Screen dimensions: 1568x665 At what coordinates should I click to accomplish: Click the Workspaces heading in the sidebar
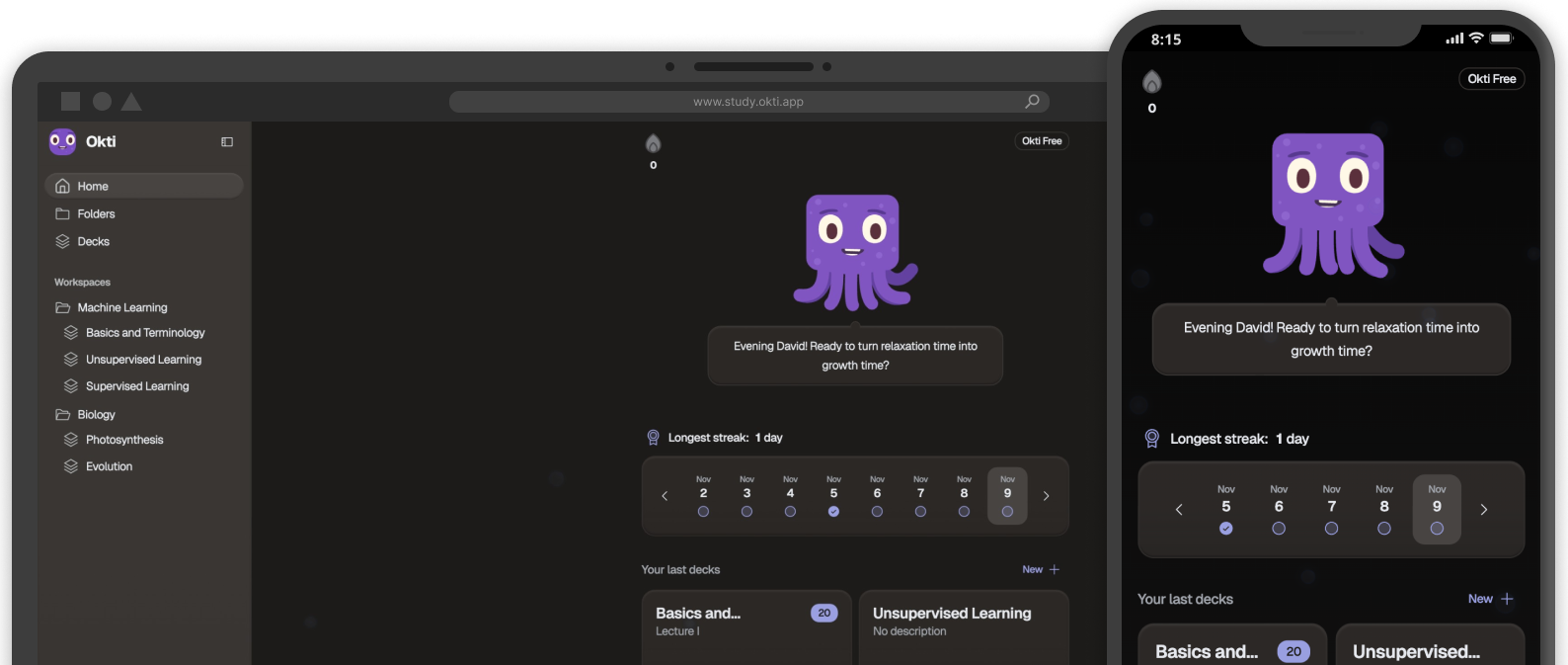pos(82,283)
